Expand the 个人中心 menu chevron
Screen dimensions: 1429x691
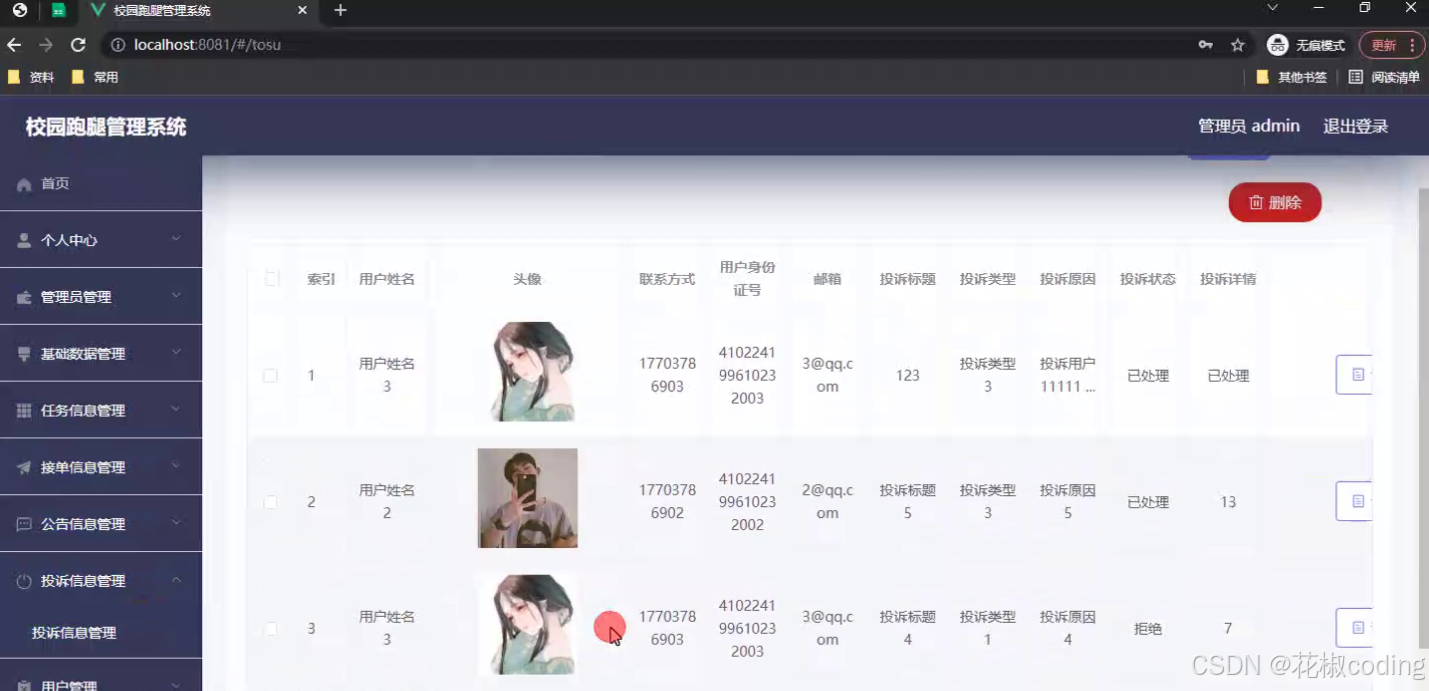176,239
